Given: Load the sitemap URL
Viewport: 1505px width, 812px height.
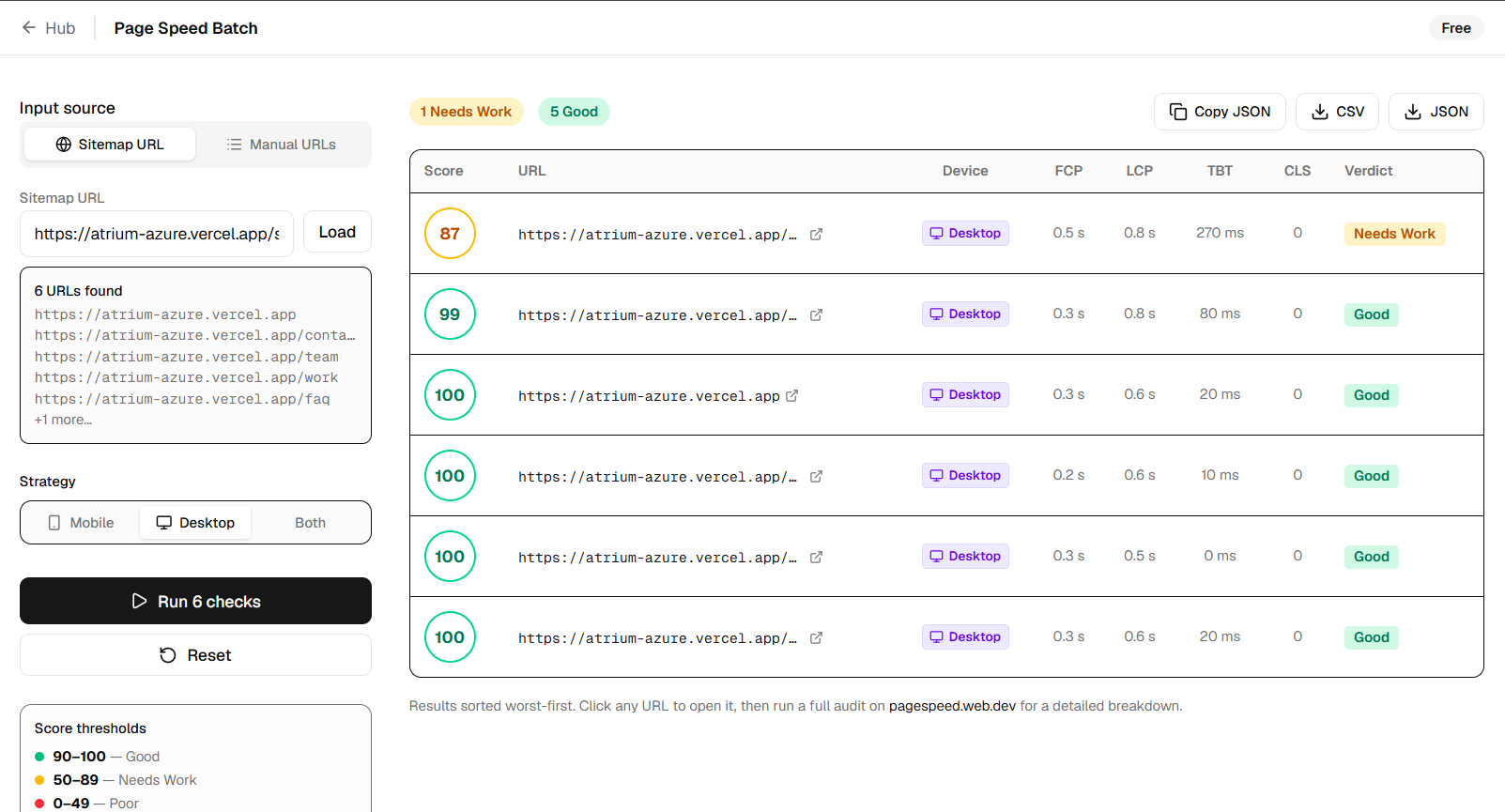Looking at the screenshot, I should point(337,232).
